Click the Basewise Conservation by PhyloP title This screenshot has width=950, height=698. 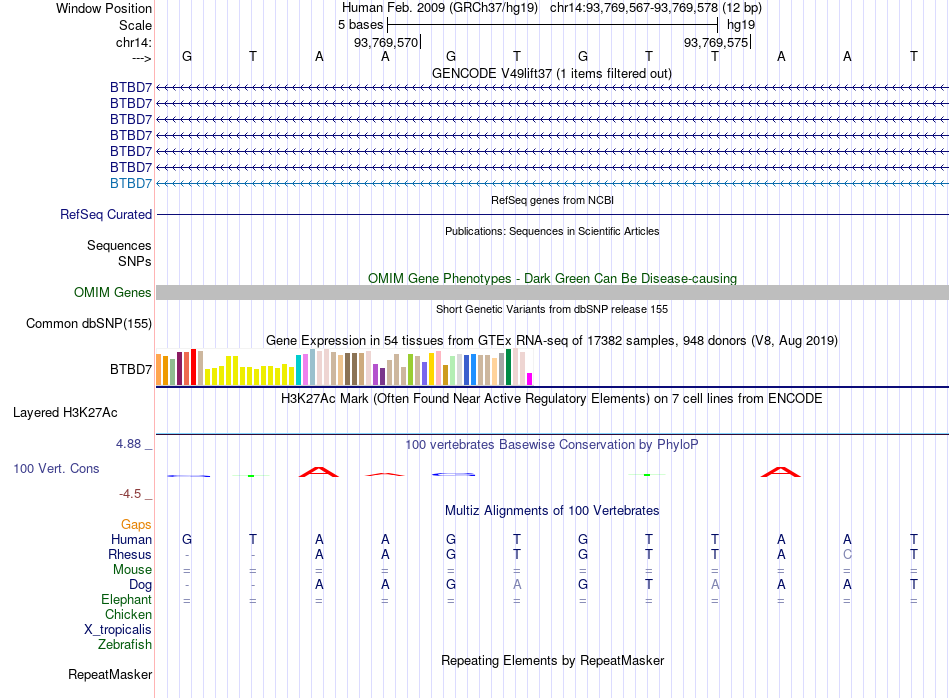[x=552, y=445]
